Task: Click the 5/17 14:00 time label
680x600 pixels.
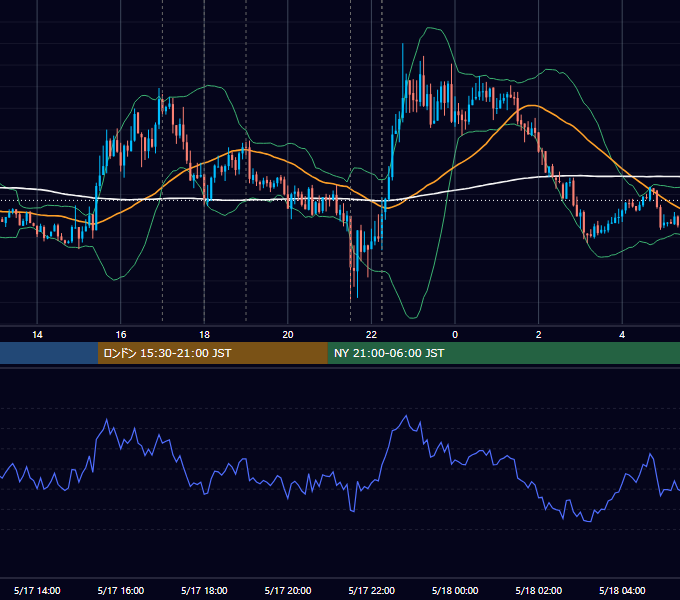Action: 37,590
